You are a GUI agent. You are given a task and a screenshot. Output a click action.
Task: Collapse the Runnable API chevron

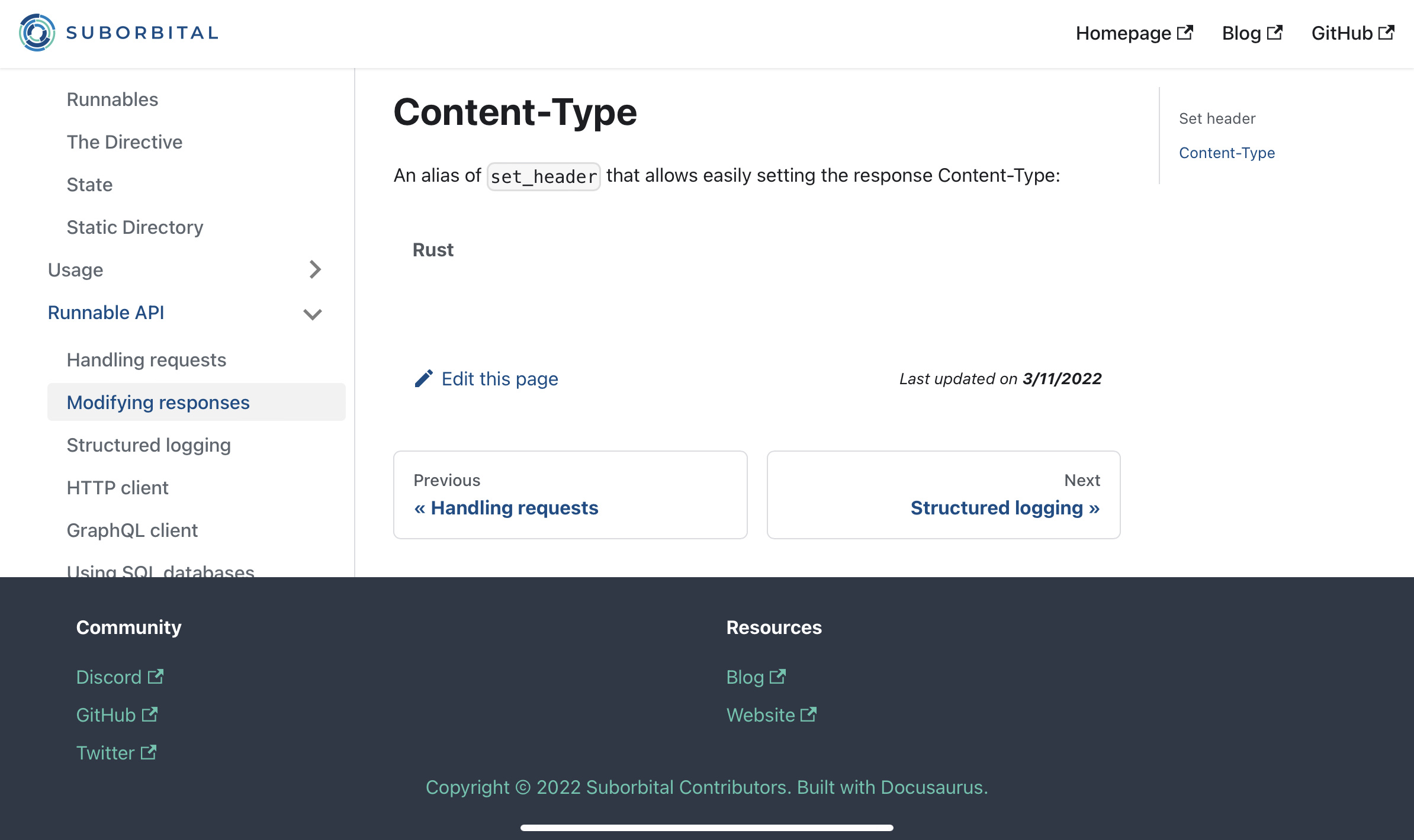pyautogui.click(x=313, y=314)
